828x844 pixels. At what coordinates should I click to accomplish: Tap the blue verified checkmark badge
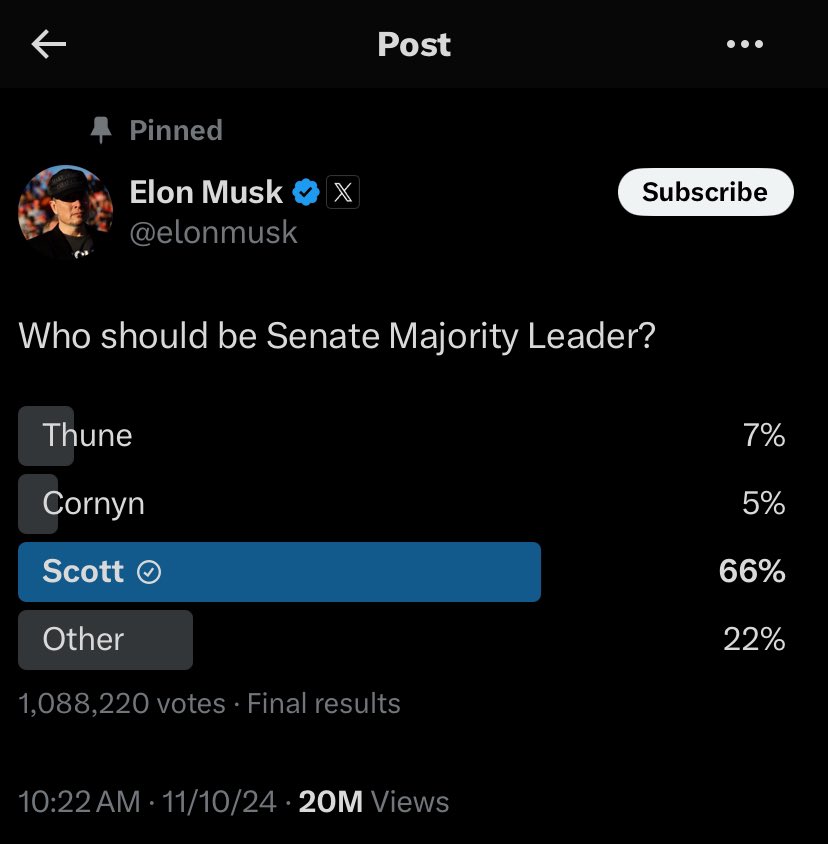(306, 192)
